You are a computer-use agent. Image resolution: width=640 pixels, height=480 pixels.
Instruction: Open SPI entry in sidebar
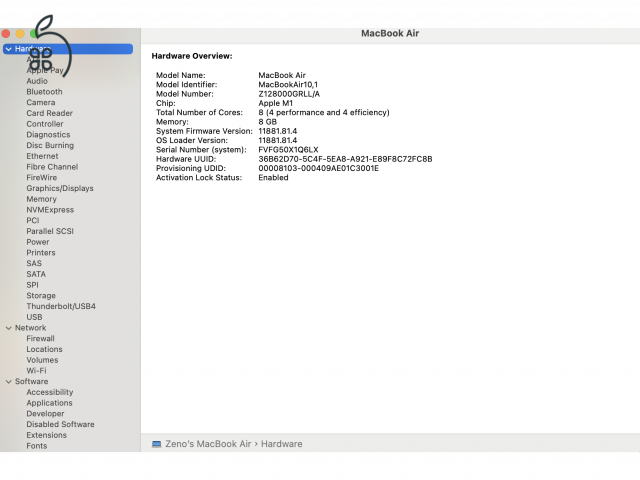(33, 285)
